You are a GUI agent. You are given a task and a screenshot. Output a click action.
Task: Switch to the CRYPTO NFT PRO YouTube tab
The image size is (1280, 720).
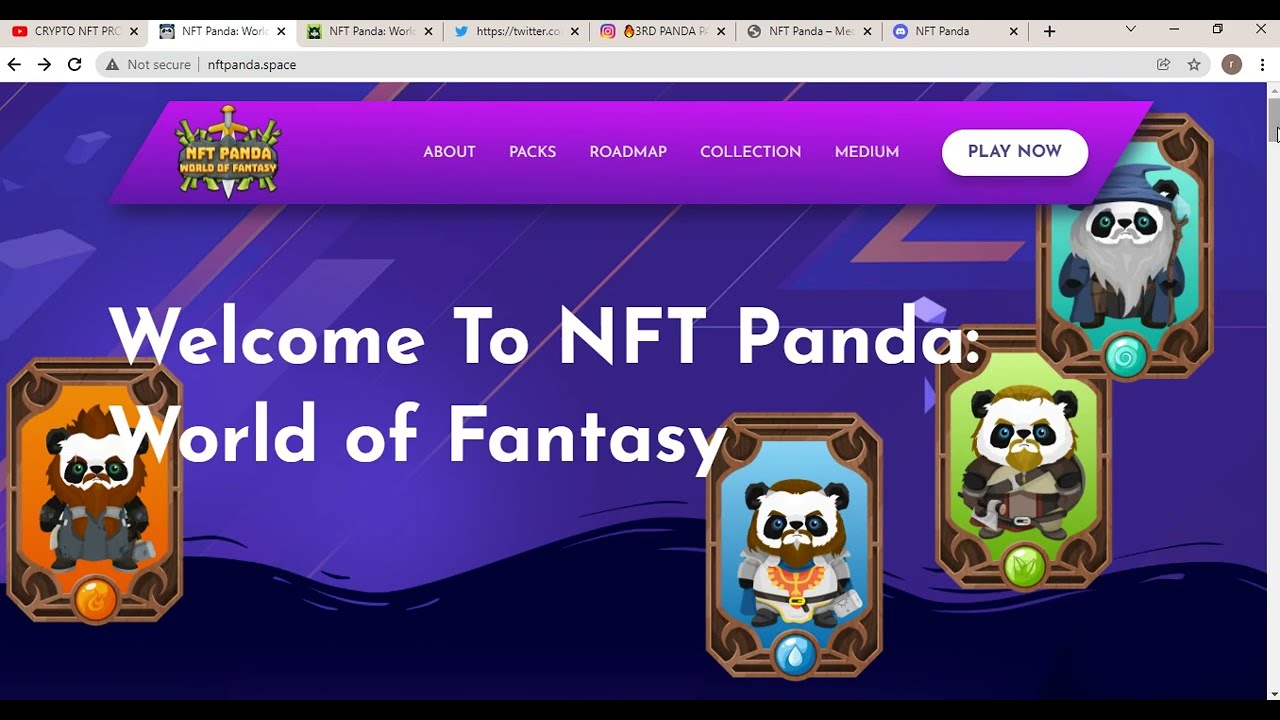[x=75, y=31]
